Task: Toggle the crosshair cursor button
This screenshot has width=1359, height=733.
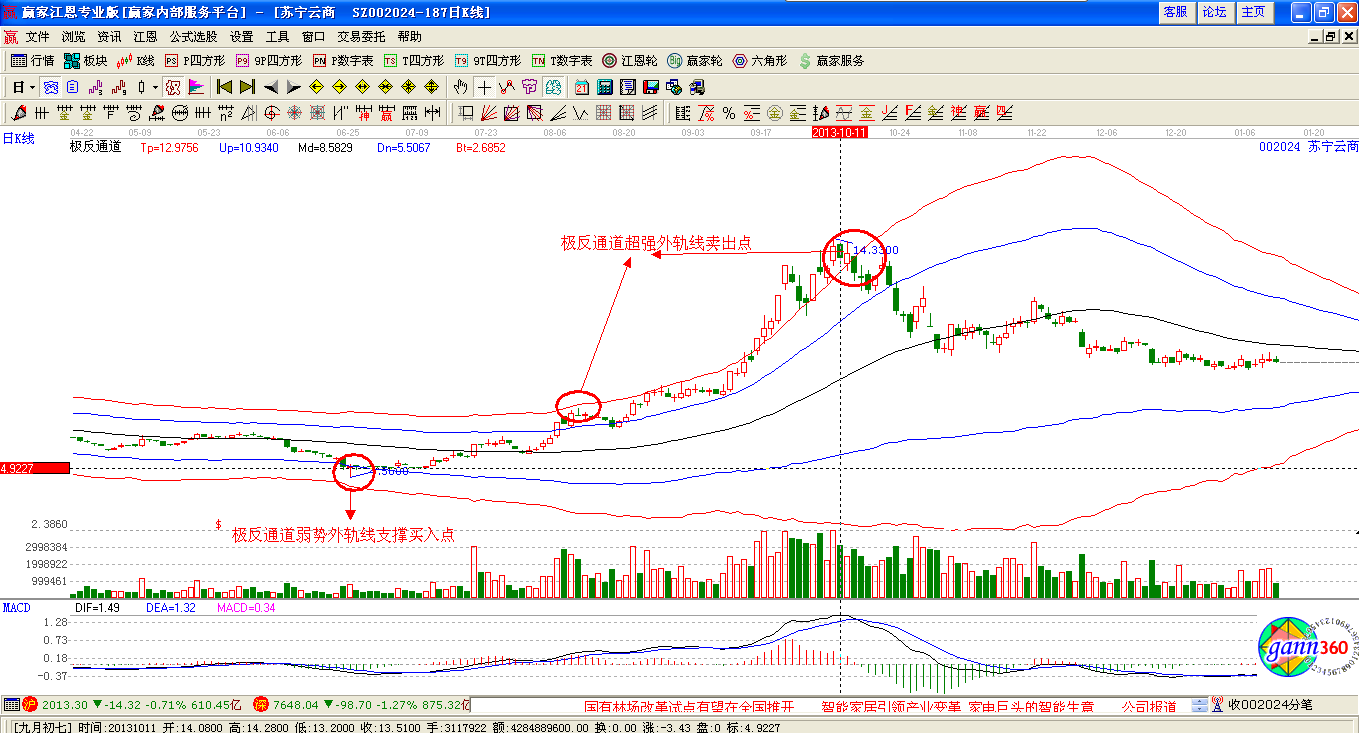Action: coord(484,87)
